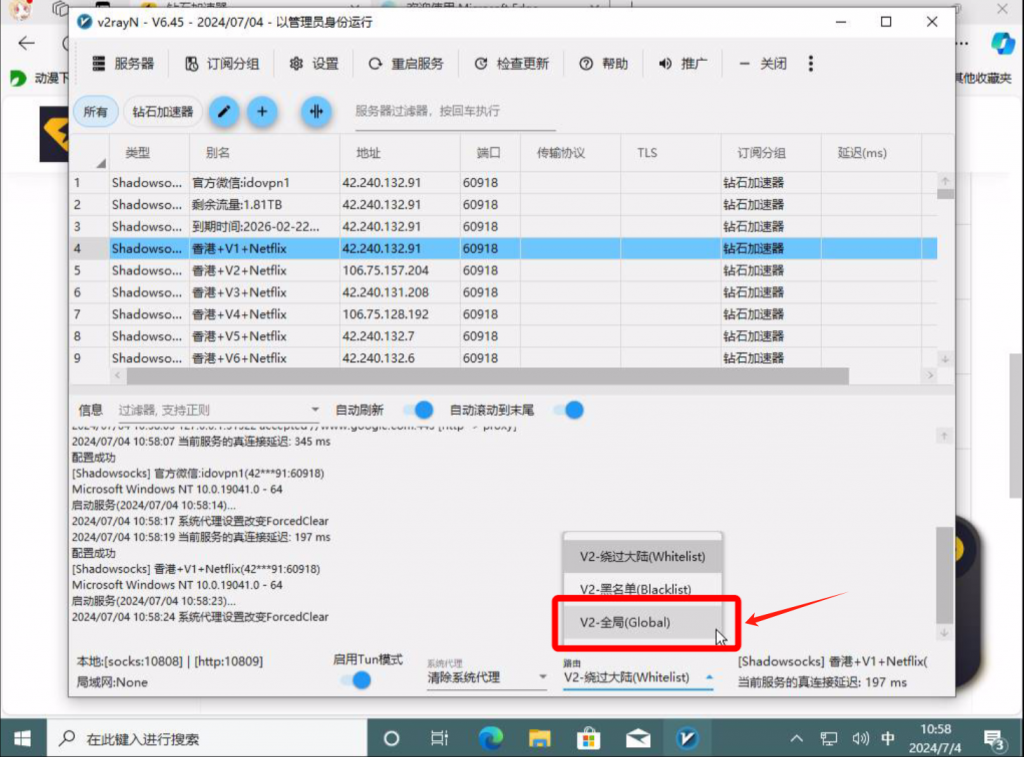Select the 钻石加速器 group tab
1024x757 pixels.
click(x=163, y=112)
